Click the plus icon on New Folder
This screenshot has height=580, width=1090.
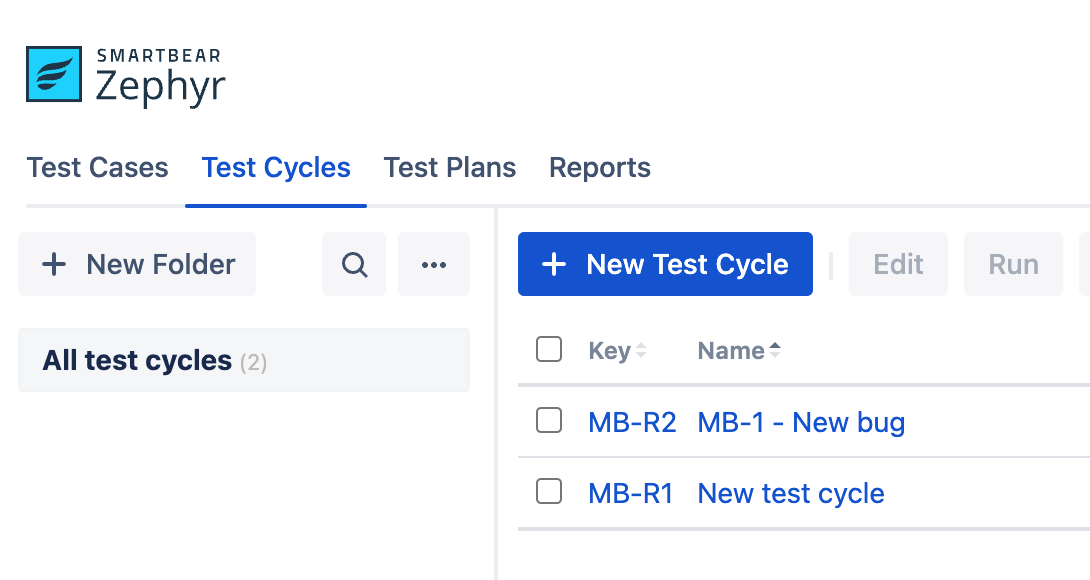tap(54, 265)
